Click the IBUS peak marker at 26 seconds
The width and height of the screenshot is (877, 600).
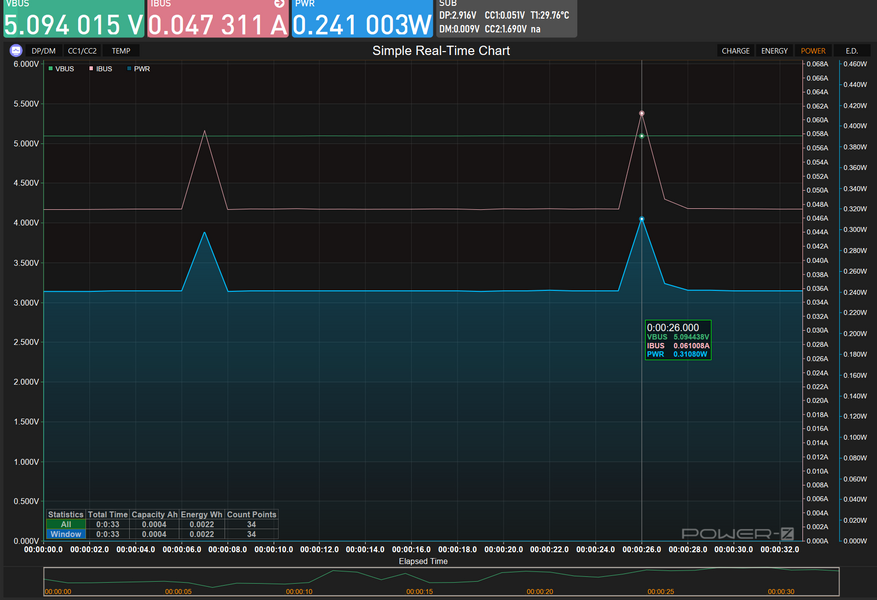click(x=641, y=113)
